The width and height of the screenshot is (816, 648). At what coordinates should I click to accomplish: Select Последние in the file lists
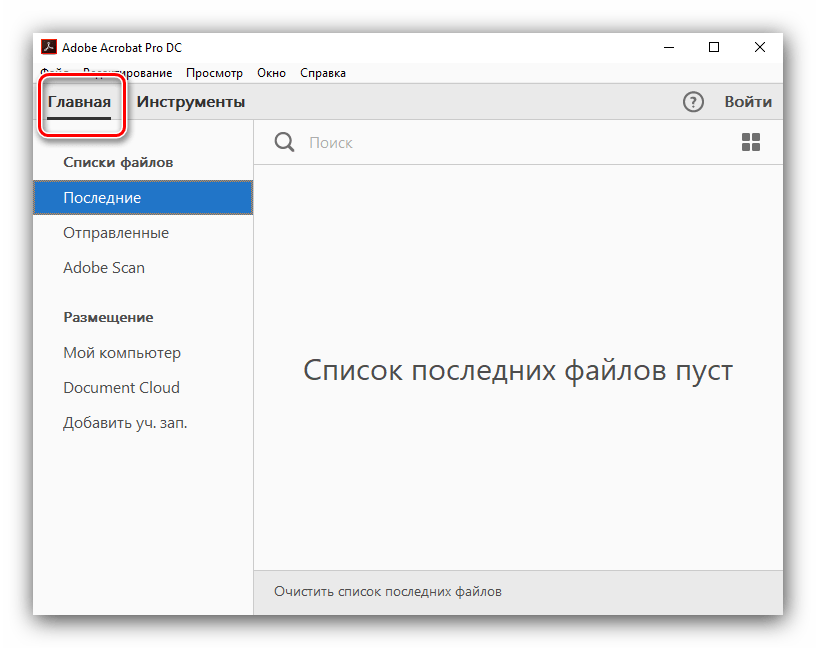pos(102,198)
